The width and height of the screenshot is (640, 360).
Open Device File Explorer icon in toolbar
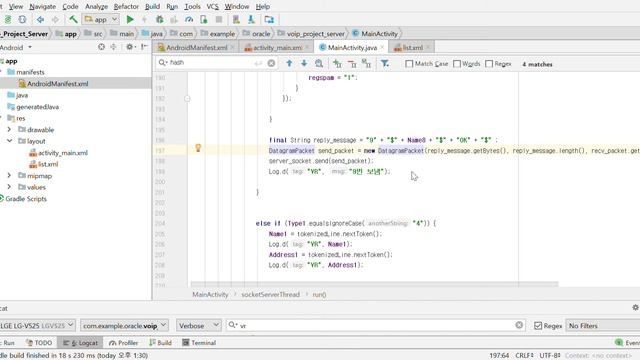click(x=269, y=19)
